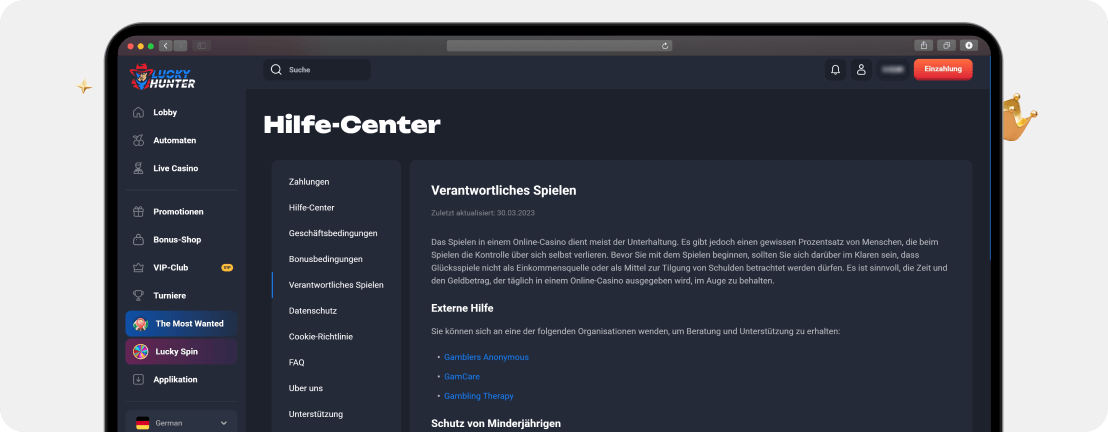The image size is (1108, 432).
Task: Click the Lobby home icon
Action: pos(138,113)
